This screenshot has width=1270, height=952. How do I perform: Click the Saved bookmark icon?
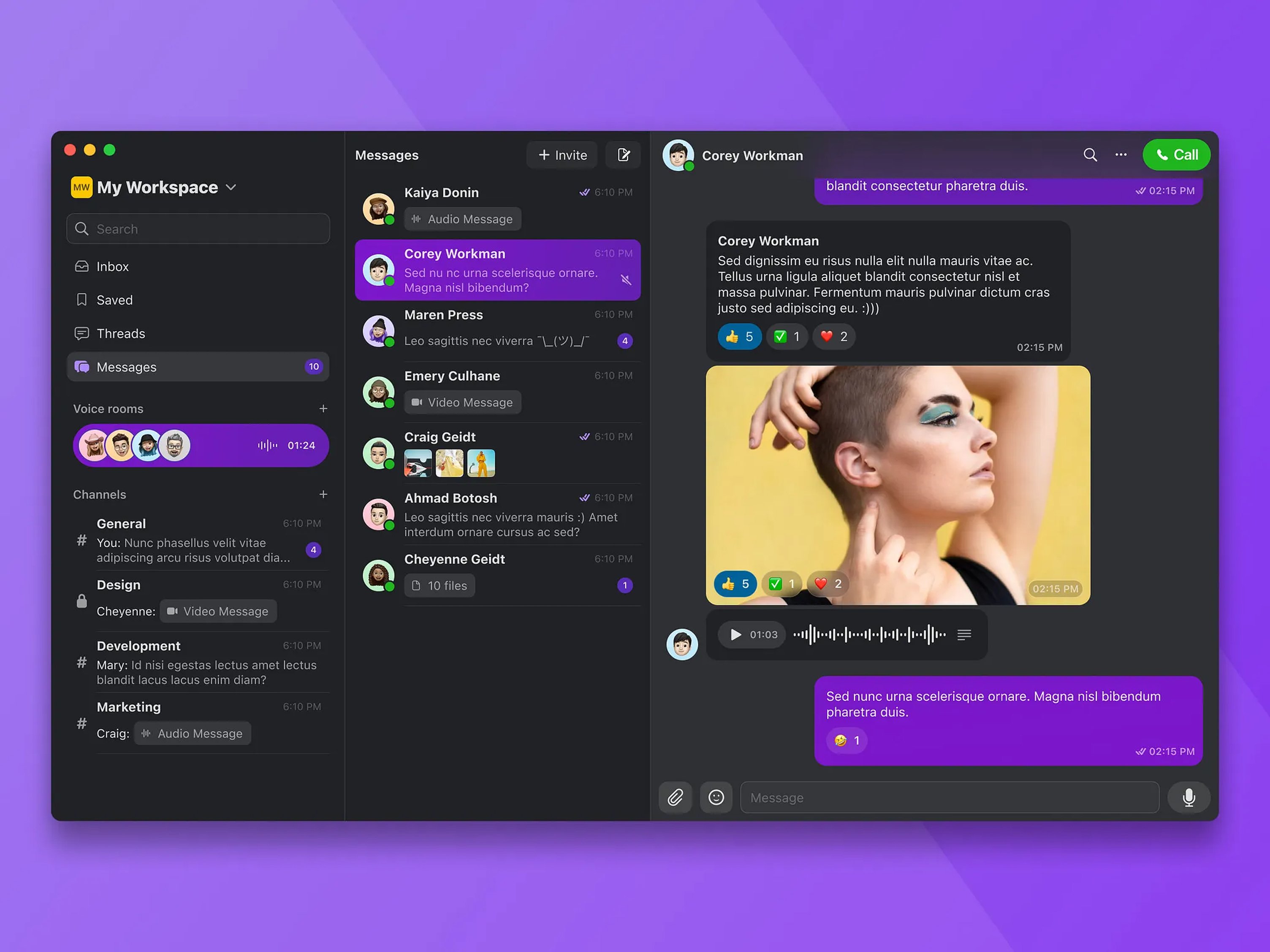coord(81,300)
